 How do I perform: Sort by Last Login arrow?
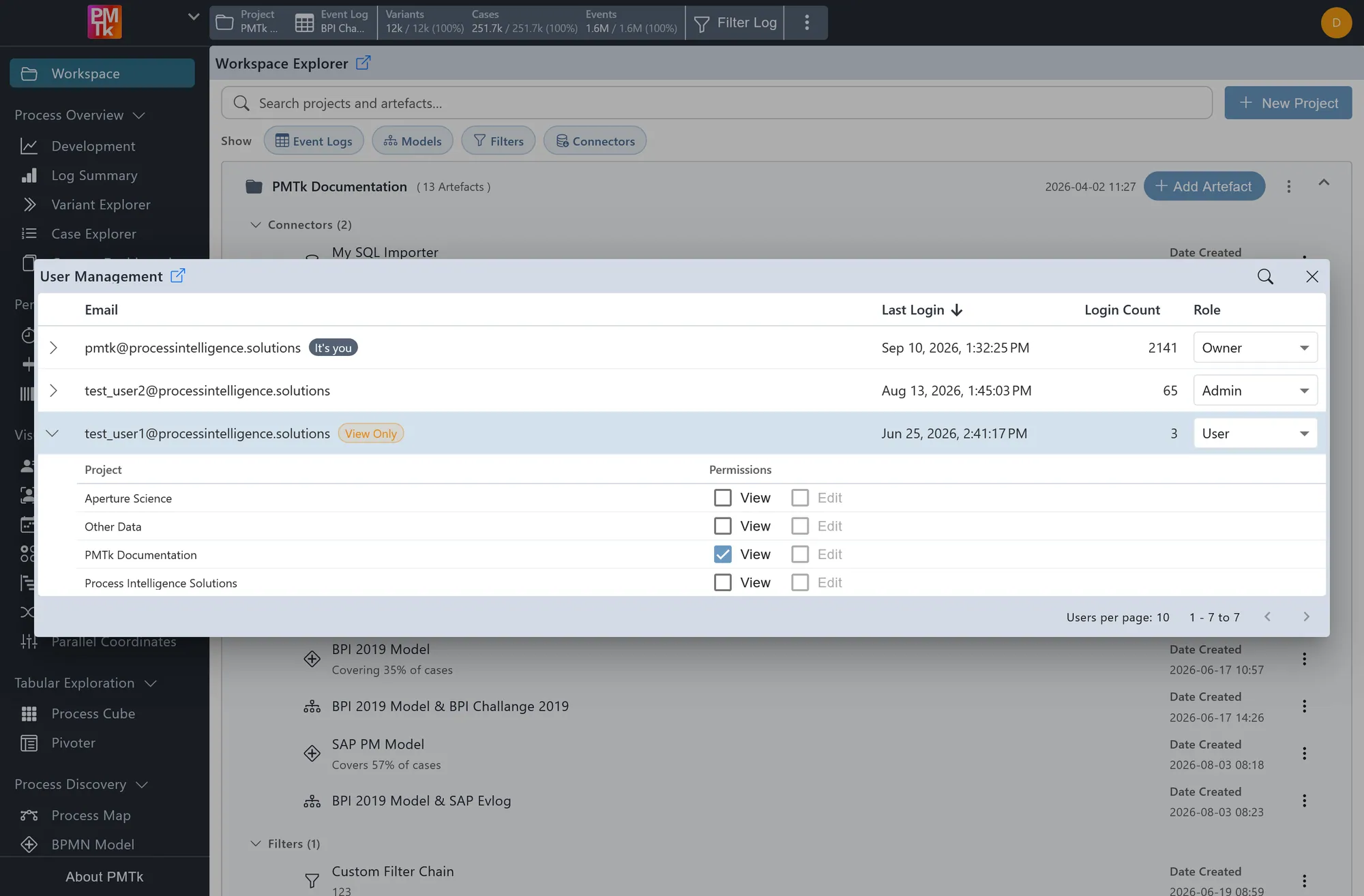click(x=957, y=310)
